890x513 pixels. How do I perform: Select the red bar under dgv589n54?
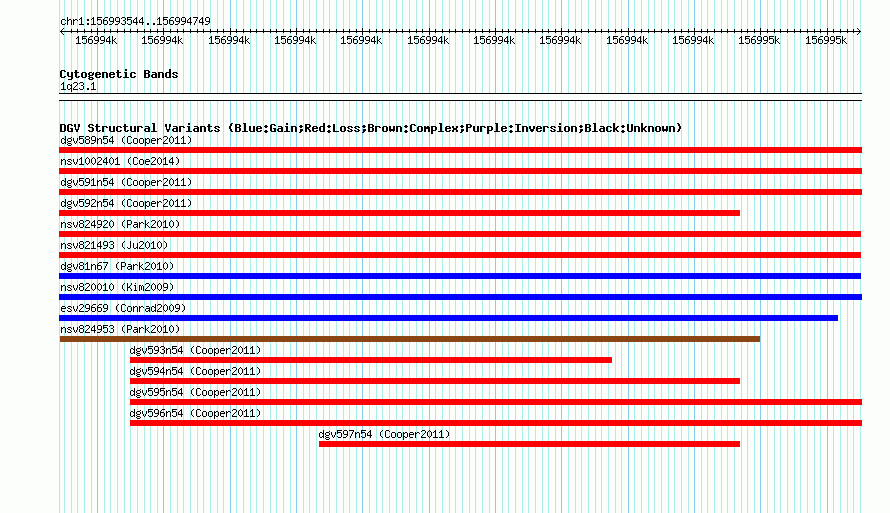pyautogui.click(x=460, y=150)
